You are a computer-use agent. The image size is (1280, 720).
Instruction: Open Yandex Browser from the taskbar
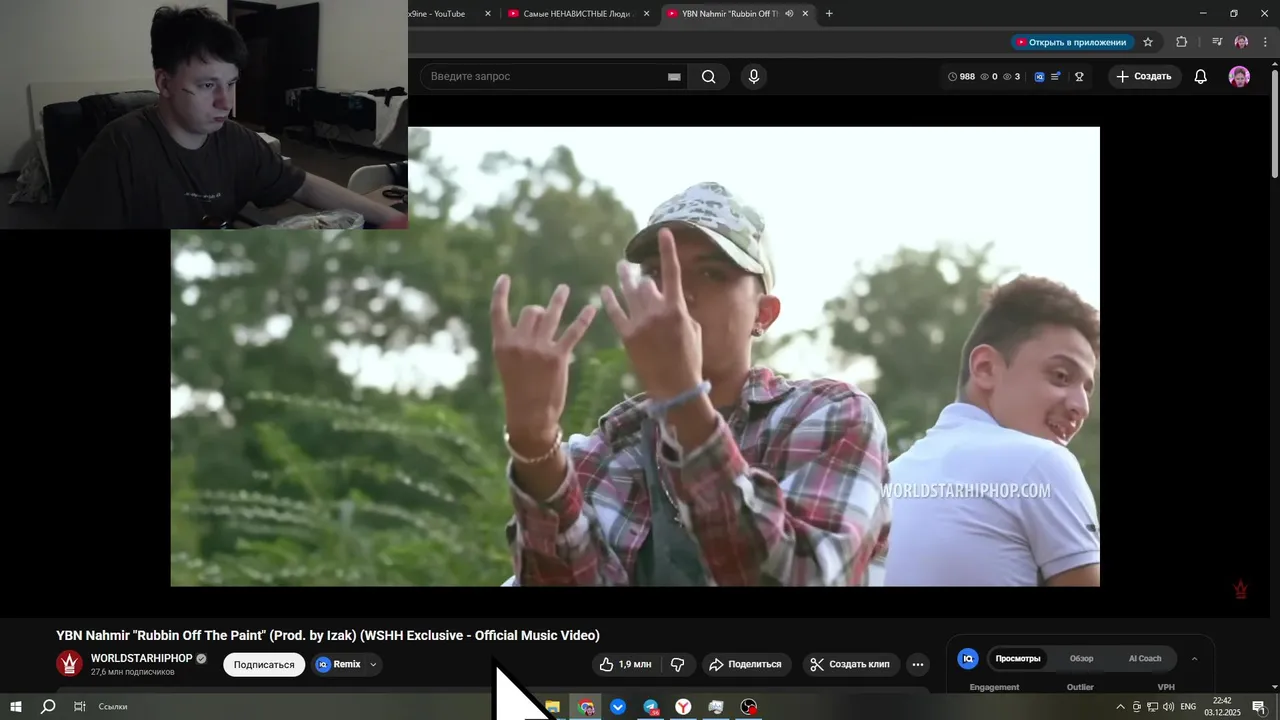(683, 707)
